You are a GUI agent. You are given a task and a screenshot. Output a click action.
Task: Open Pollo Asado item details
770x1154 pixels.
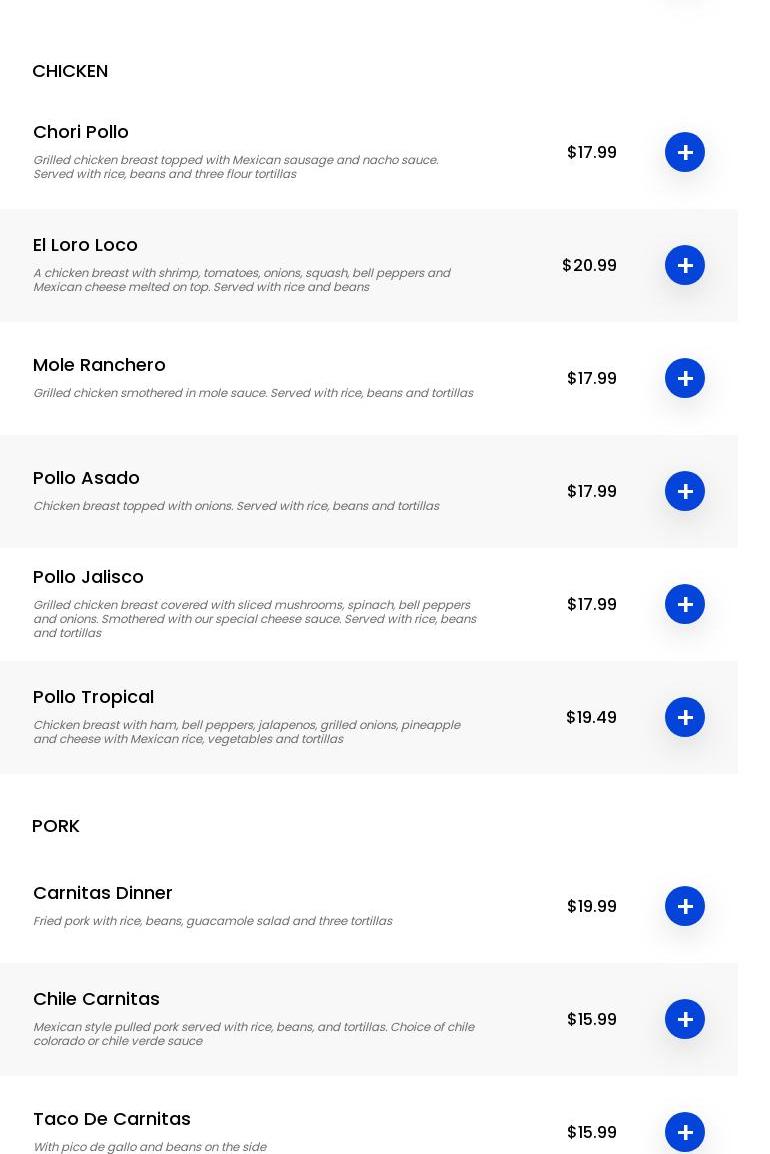[86, 478]
